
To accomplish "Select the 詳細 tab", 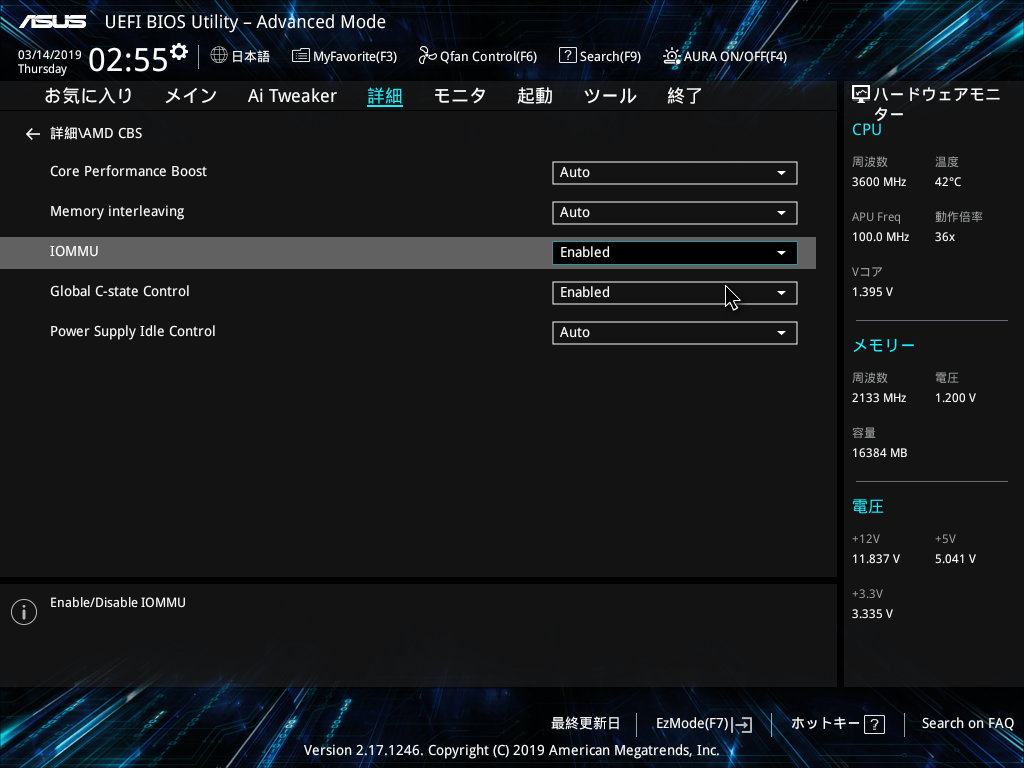I will click(x=385, y=96).
